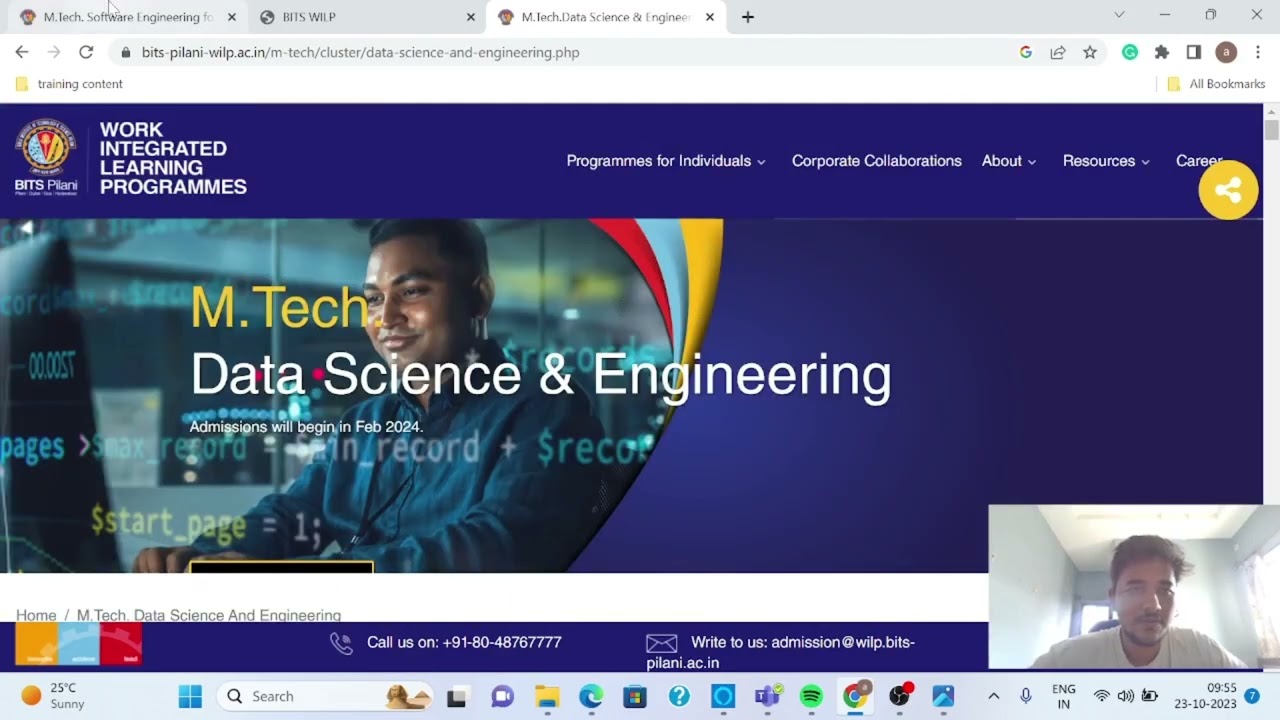Click the admission email address link
1280x720 pixels.
tap(780, 652)
